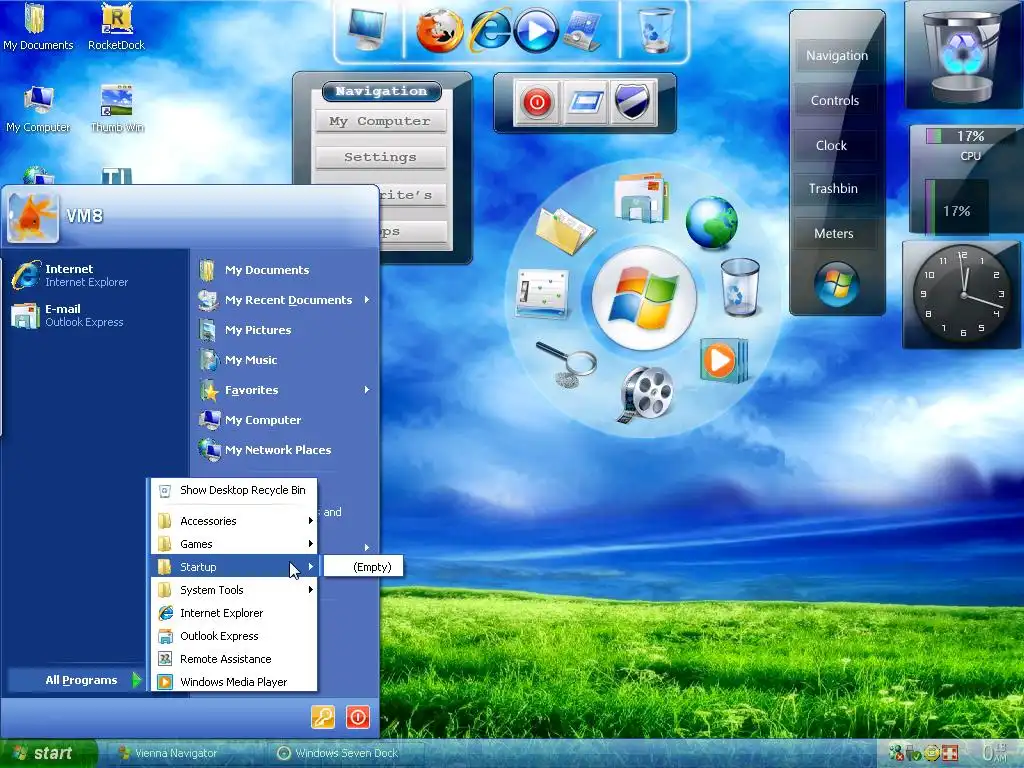Image resolution: width=1024 pixels, height=768 pixels.
Task: Expand the Games submenu
Action: point(234,543)
